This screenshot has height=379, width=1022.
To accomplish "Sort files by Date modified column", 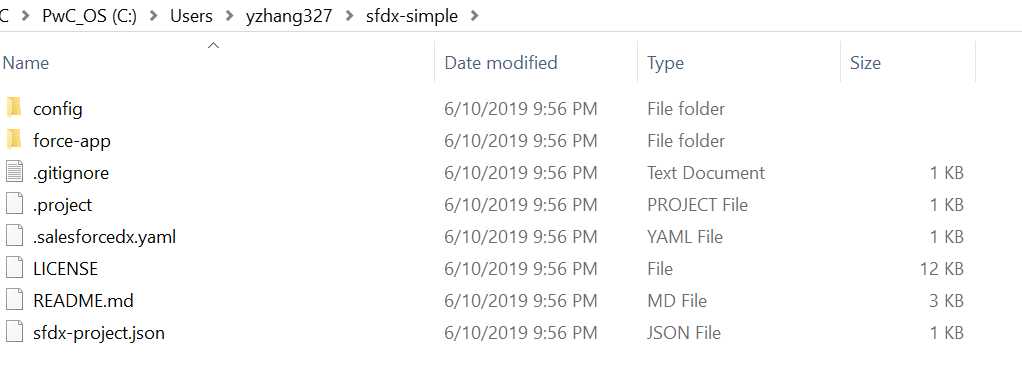I will point(536,63).
